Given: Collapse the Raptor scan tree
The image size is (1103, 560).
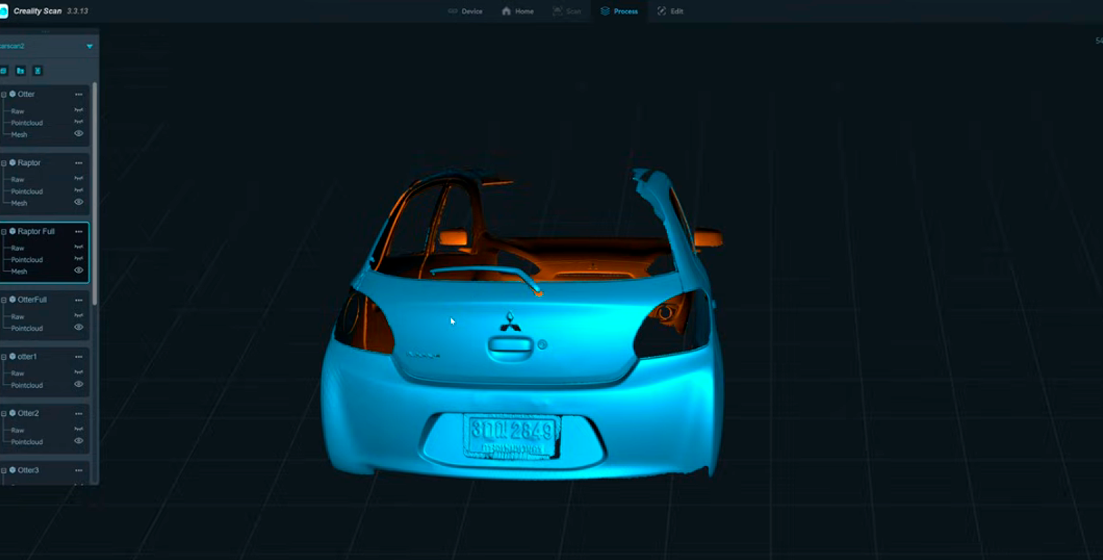Looking at the screenshot, I should pyautogui.click(x=4, y=163).
